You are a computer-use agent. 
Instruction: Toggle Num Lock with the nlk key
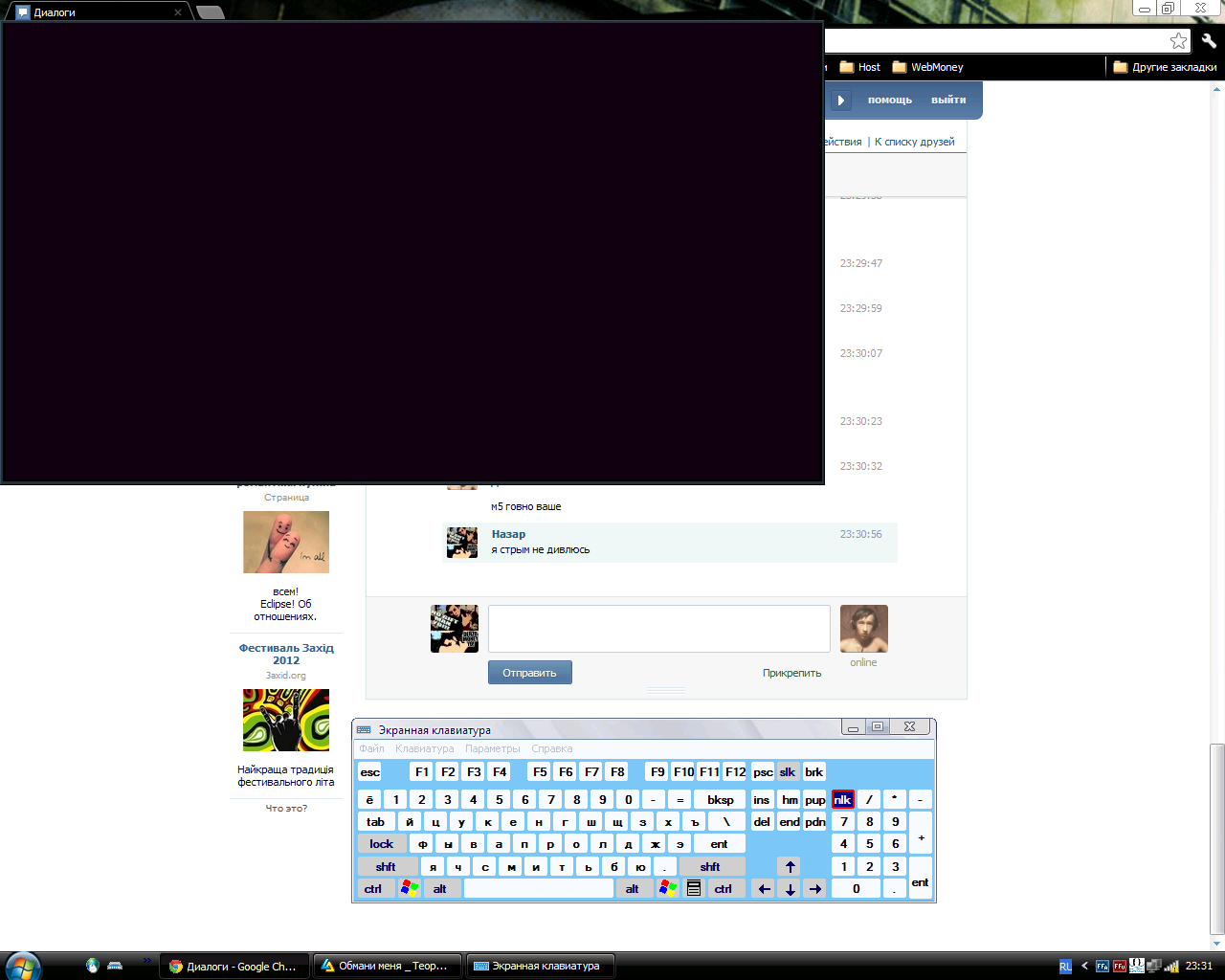click(842, 799)
